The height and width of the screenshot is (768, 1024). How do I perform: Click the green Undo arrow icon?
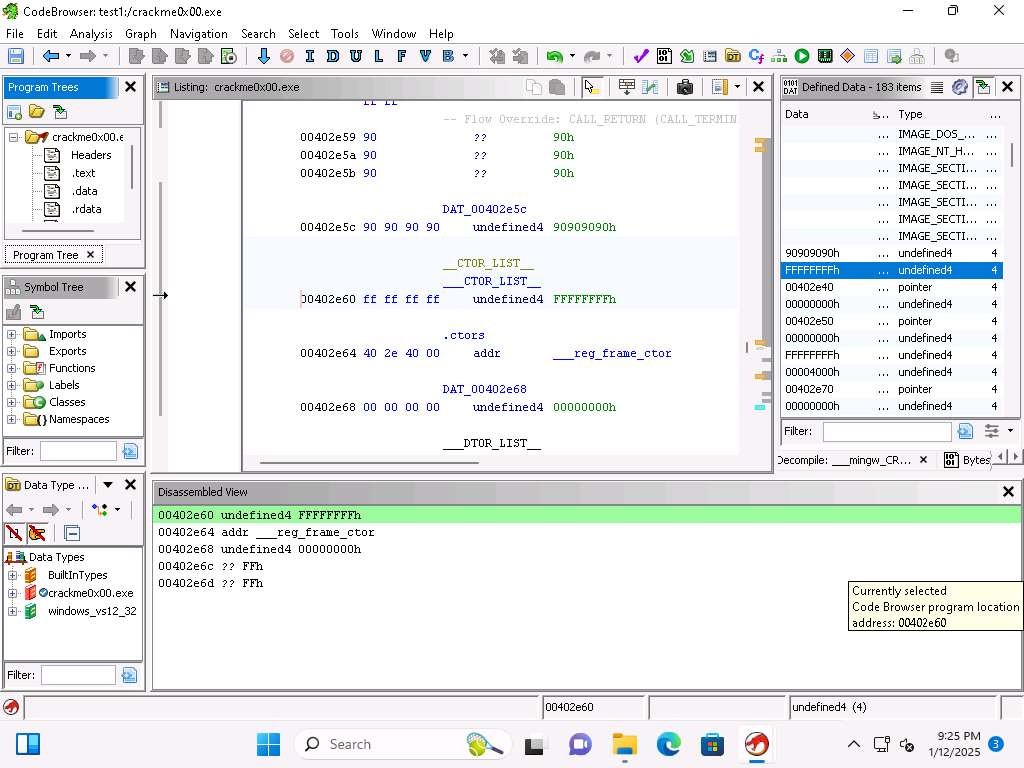pyautogui.click(x=553, y=57)
